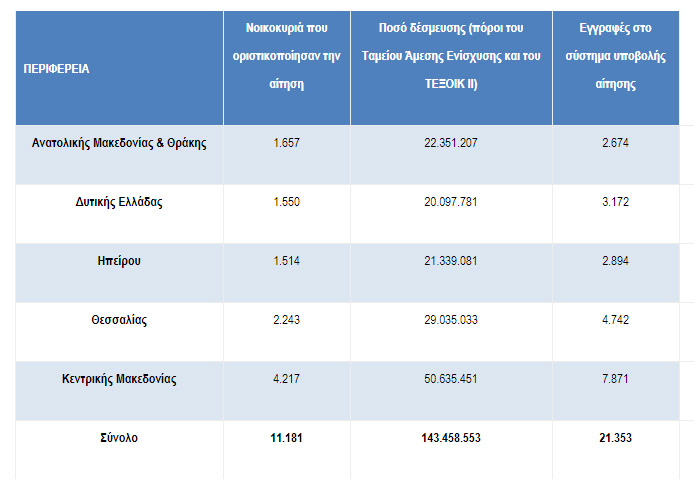
Task: Select the amount cell 22.351.207
Action: click(x=451, y=142)
